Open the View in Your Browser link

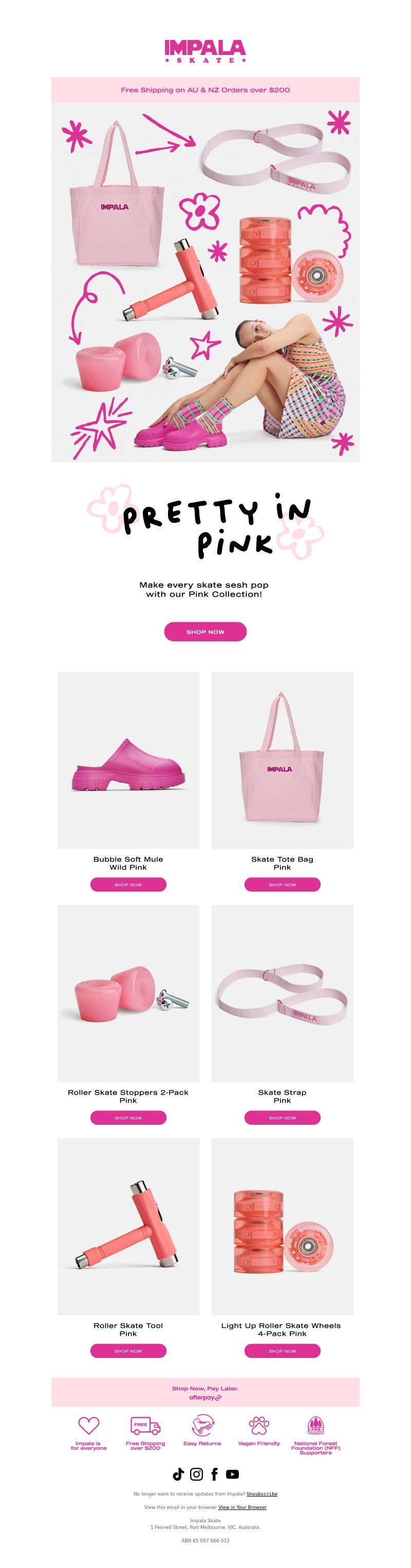[x=242, y=1507]
